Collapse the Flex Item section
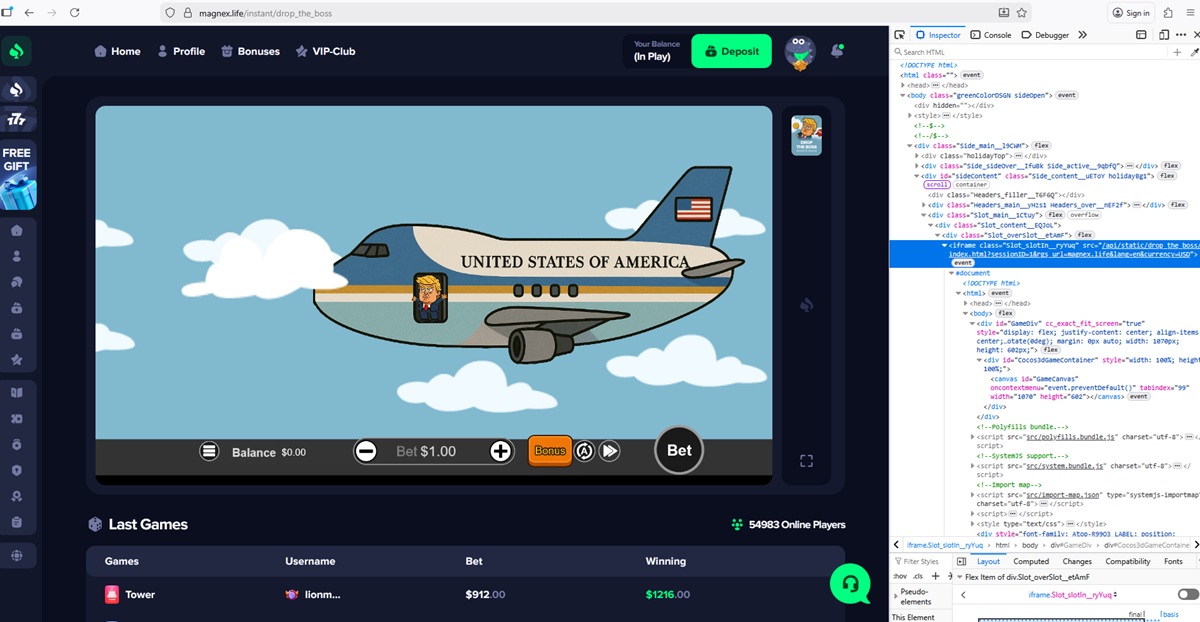Viewport: 1200px width, 622px height. point(960,577)
